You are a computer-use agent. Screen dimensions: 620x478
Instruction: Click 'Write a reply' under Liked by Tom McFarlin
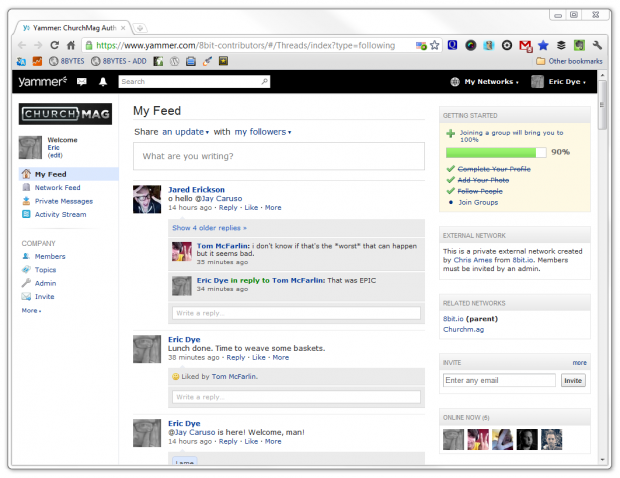point(296,397)
